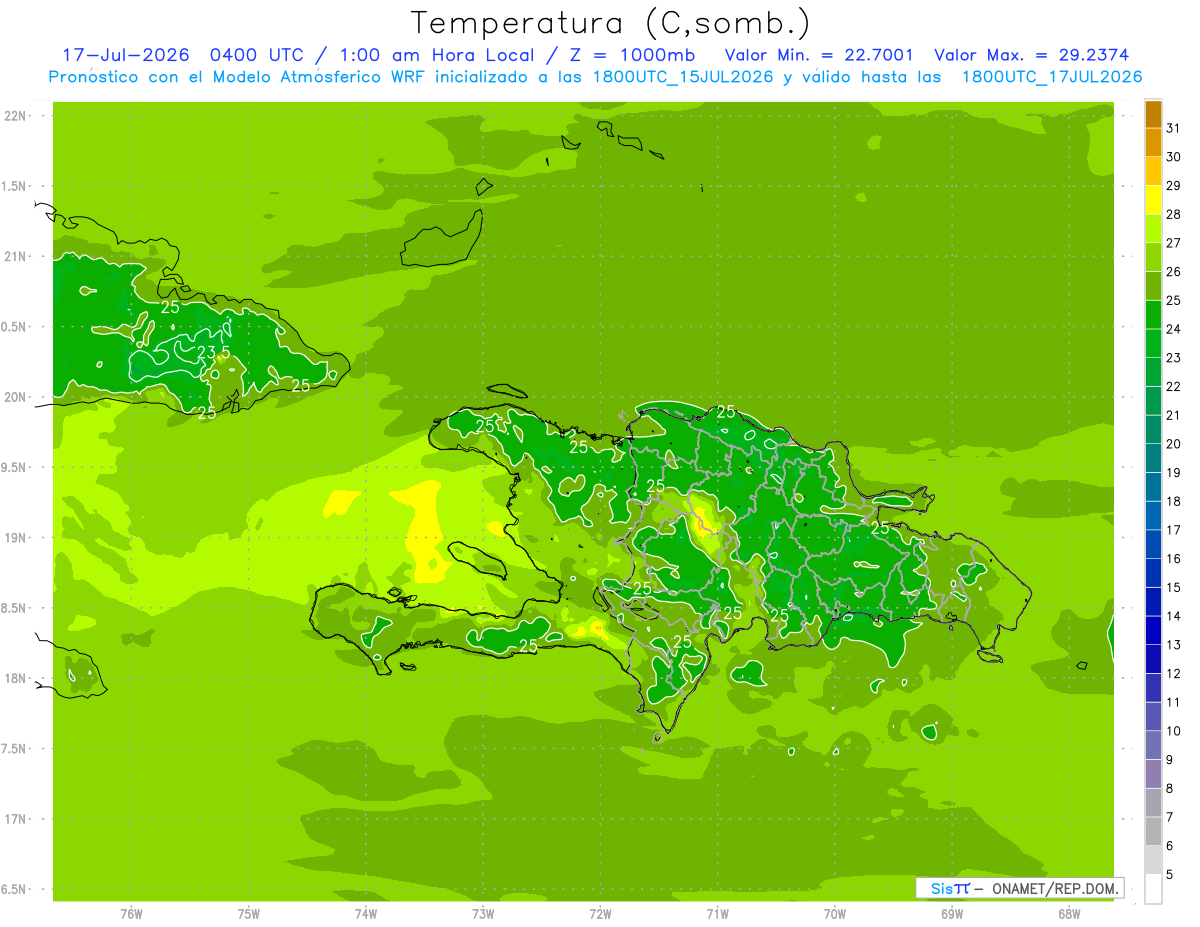Image resolution: width=1200 pixels, height=927 pixels.
Task: Click the "18N" latitude axis label
Action: pyautogui.click(x=14, y=678)
